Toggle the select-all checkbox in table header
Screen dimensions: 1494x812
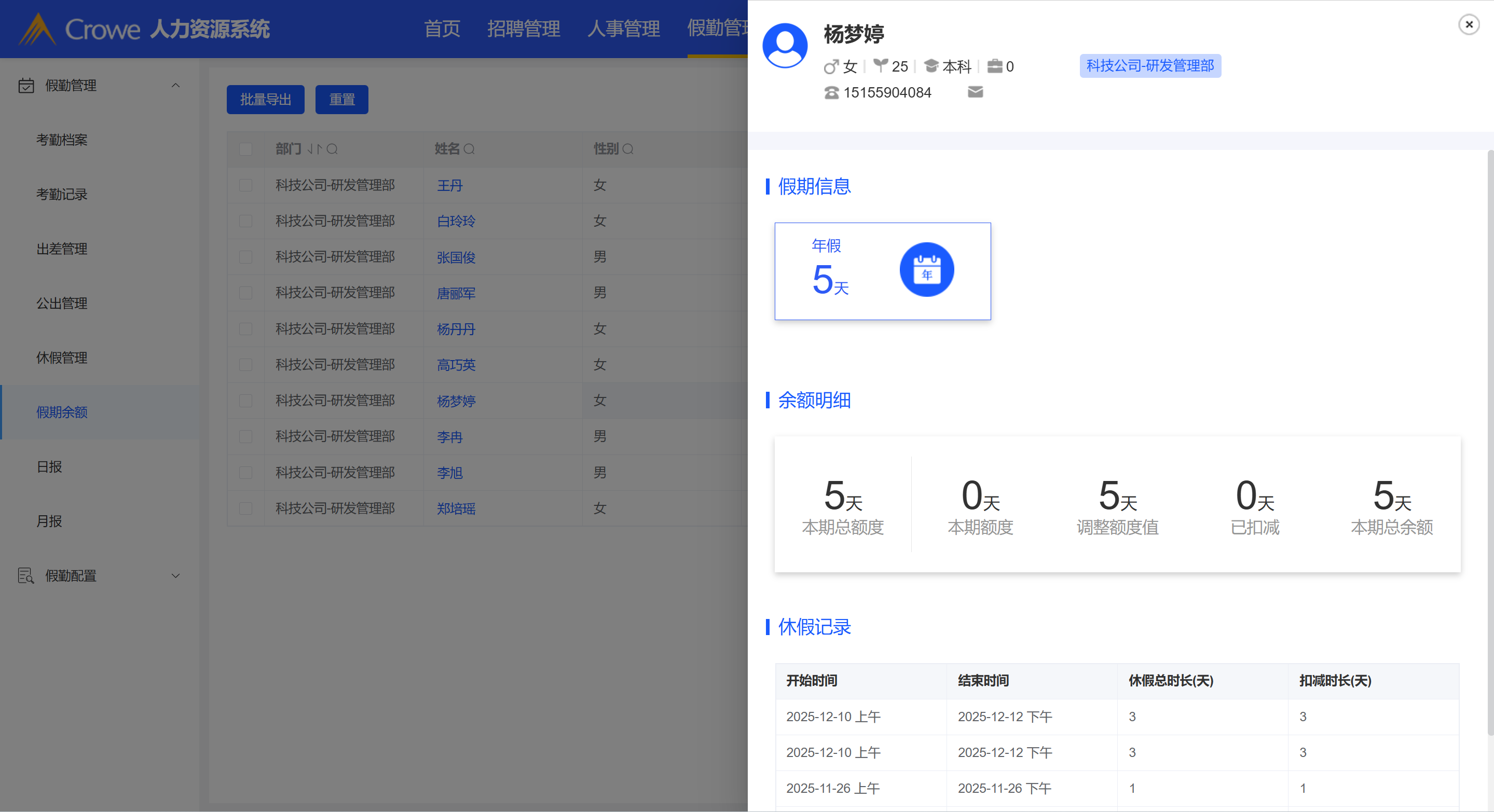coord(246,149)
